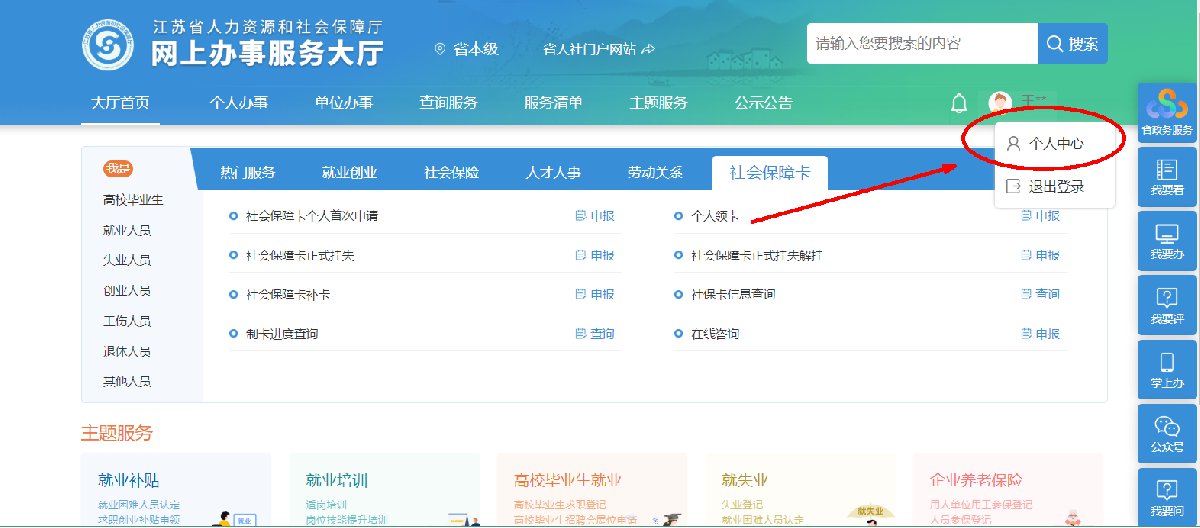The image size is (1200, 528).
Task: Select 创业人员 in the sidebar
Action: [x=127, y=291]
